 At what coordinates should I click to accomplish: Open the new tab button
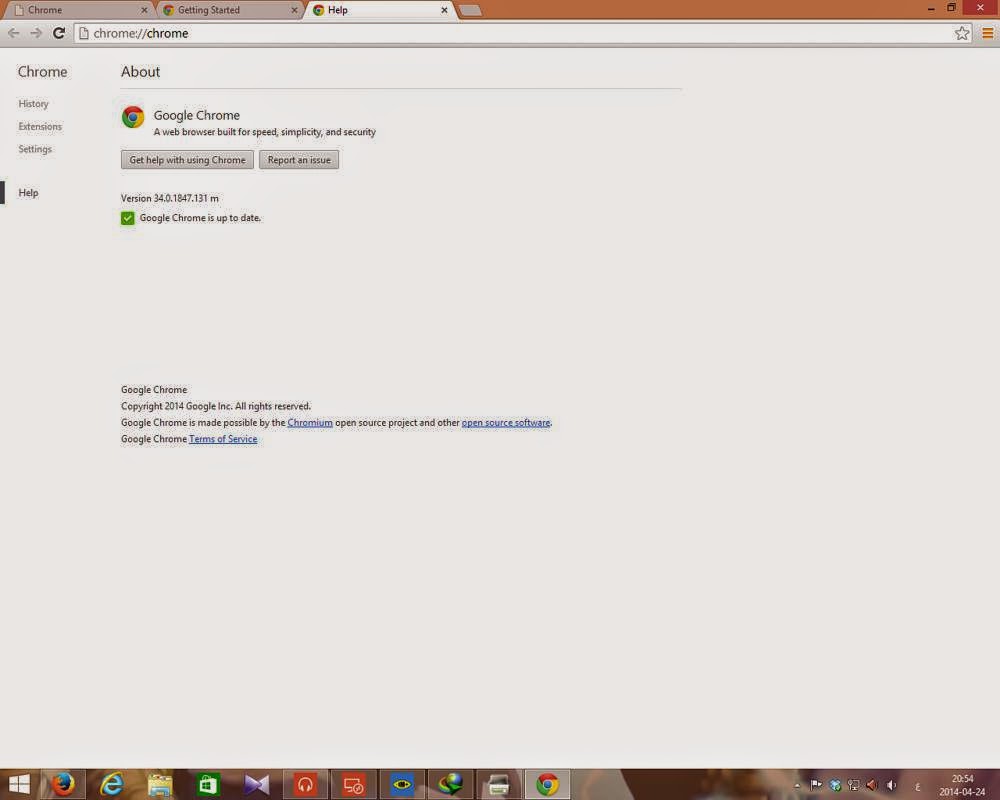coord(470,10)
